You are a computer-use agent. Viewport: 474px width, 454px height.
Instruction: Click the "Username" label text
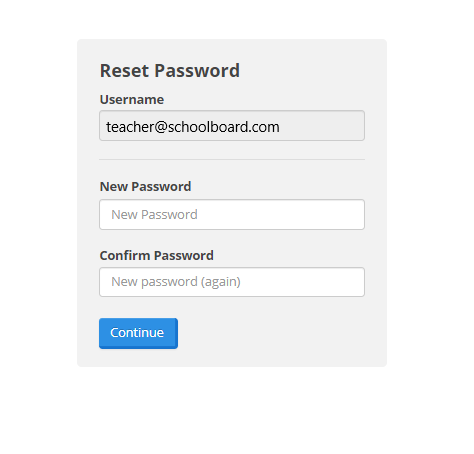pyautogui.click(x=132, y=100)
